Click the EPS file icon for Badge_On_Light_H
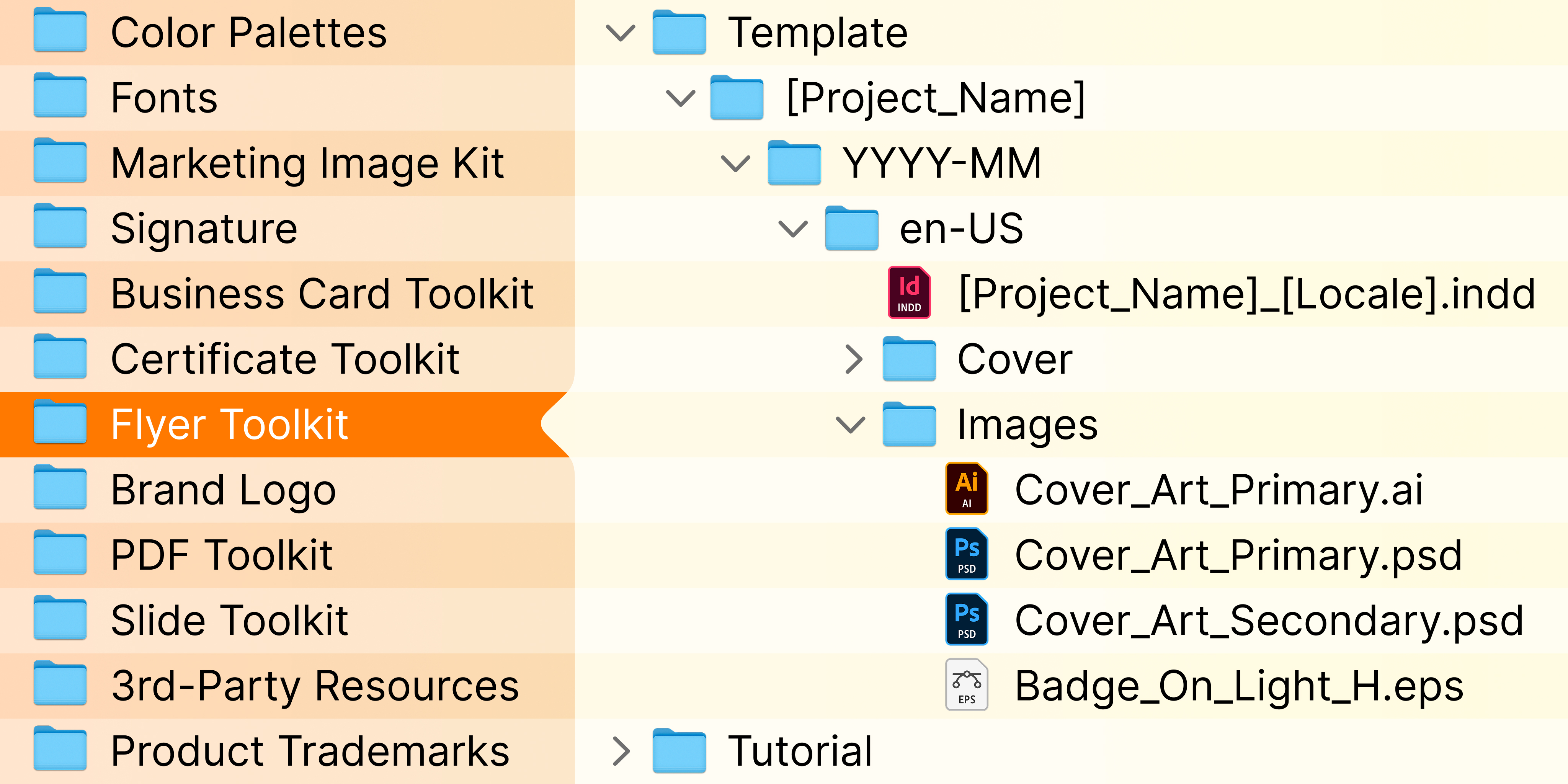This screenshot has height=784, width=1568. [x=967, y=685]
